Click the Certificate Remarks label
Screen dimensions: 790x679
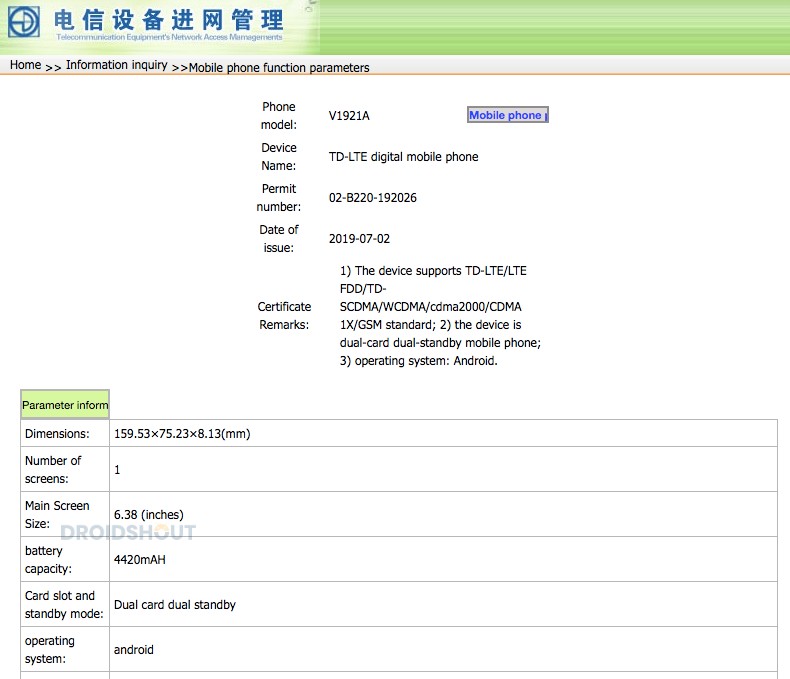pos(284,316)
